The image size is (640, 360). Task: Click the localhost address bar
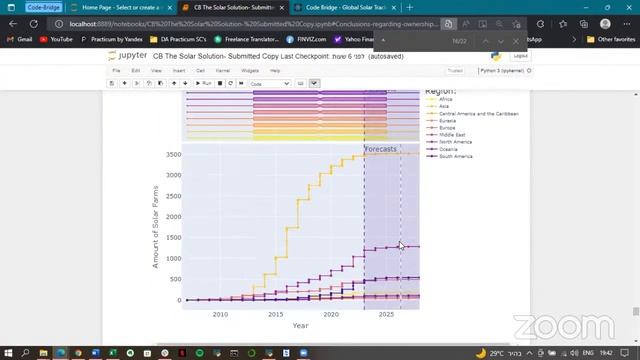[253, 24]
